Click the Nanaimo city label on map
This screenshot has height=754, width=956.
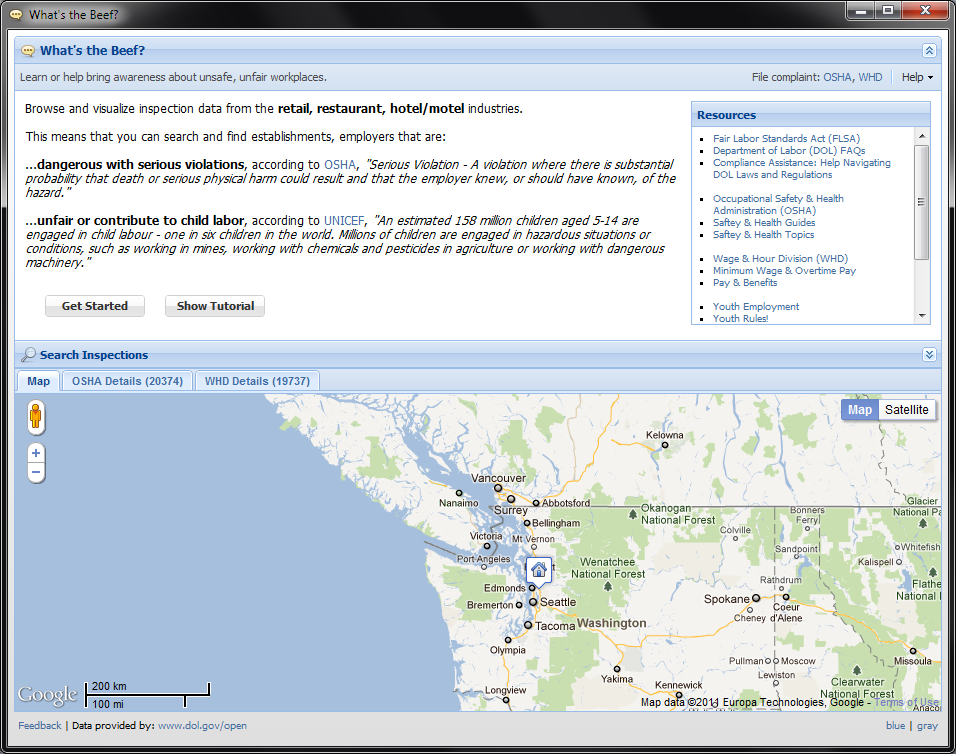(458, 503)
